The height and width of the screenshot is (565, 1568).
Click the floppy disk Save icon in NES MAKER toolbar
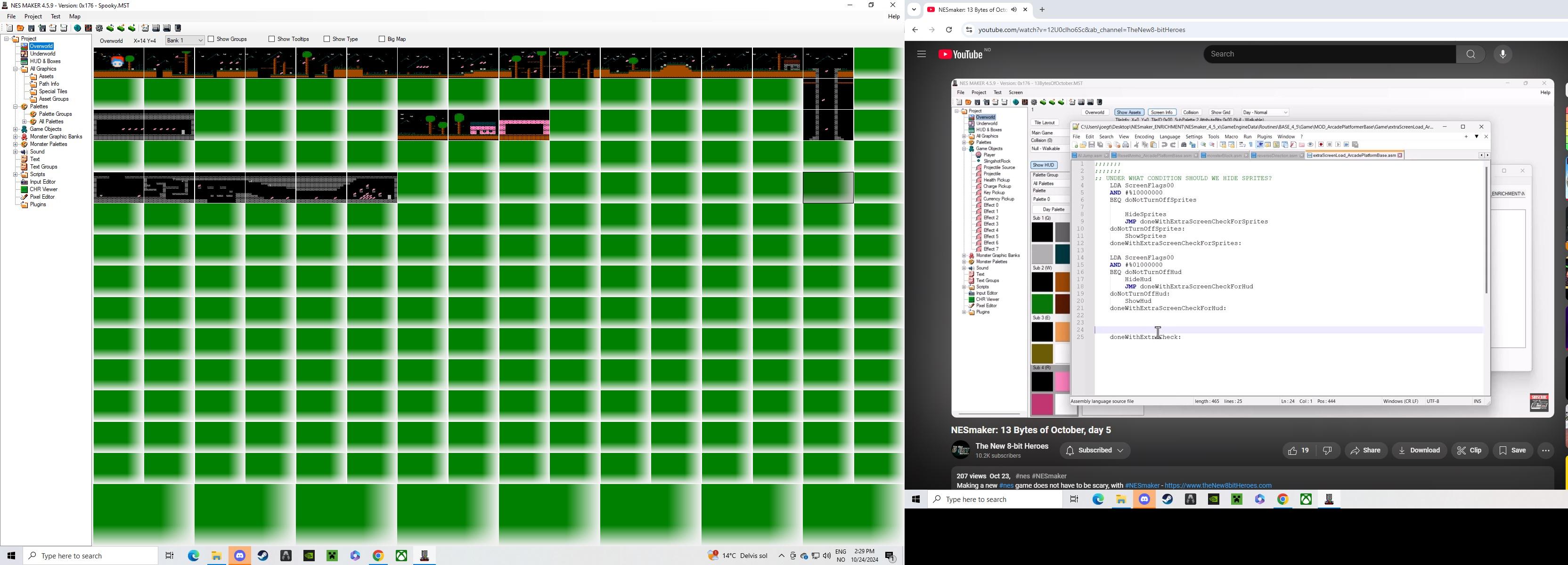31,28
